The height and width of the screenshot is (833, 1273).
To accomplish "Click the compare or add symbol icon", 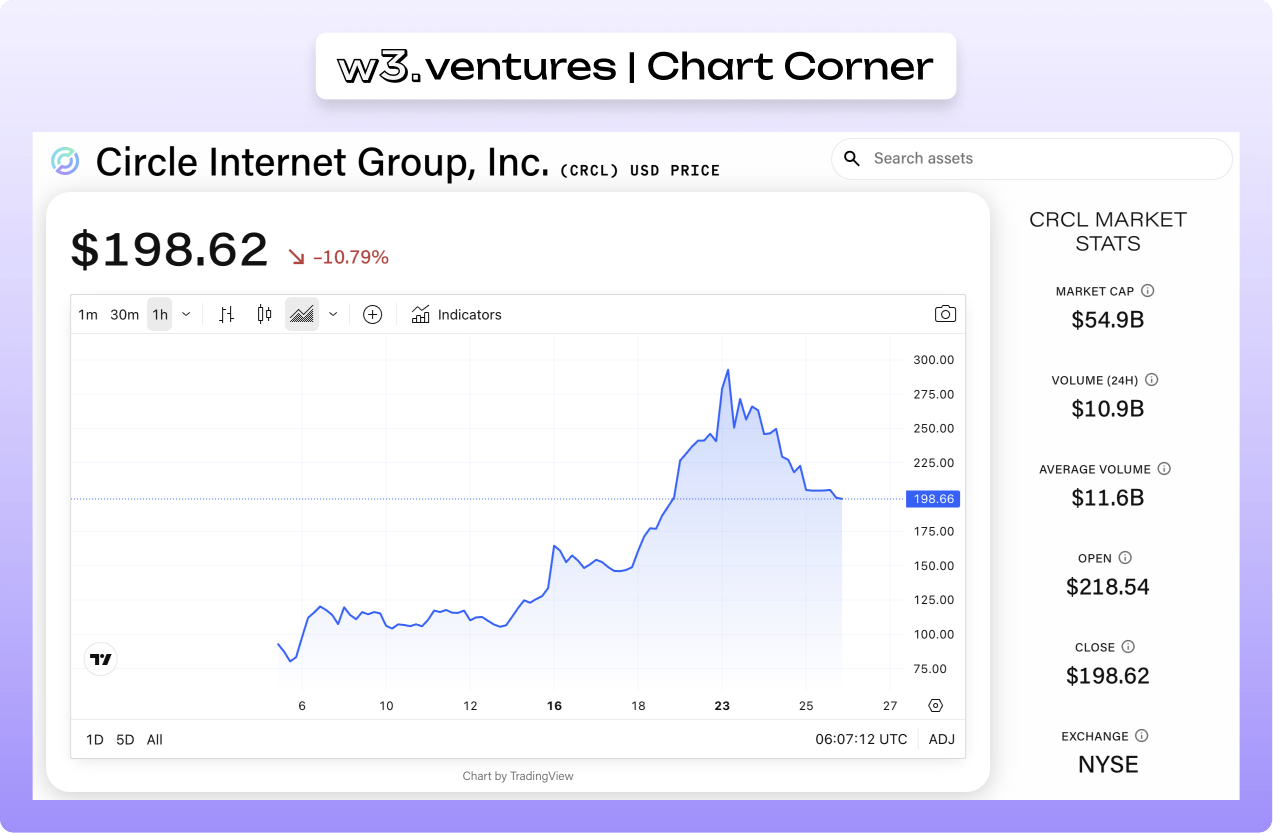I will click(x=372, y=314).
